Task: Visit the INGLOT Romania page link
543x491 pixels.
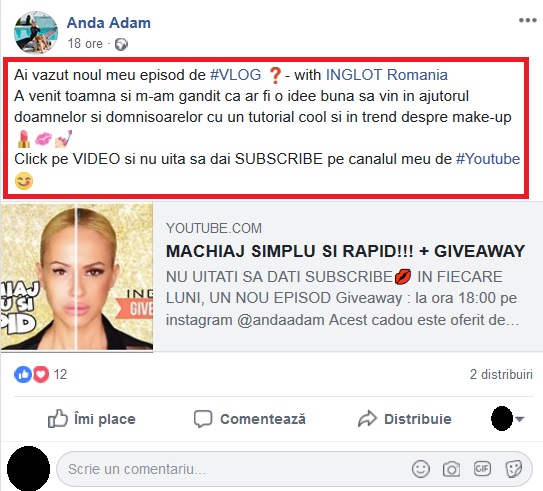Action: [387, 75]
